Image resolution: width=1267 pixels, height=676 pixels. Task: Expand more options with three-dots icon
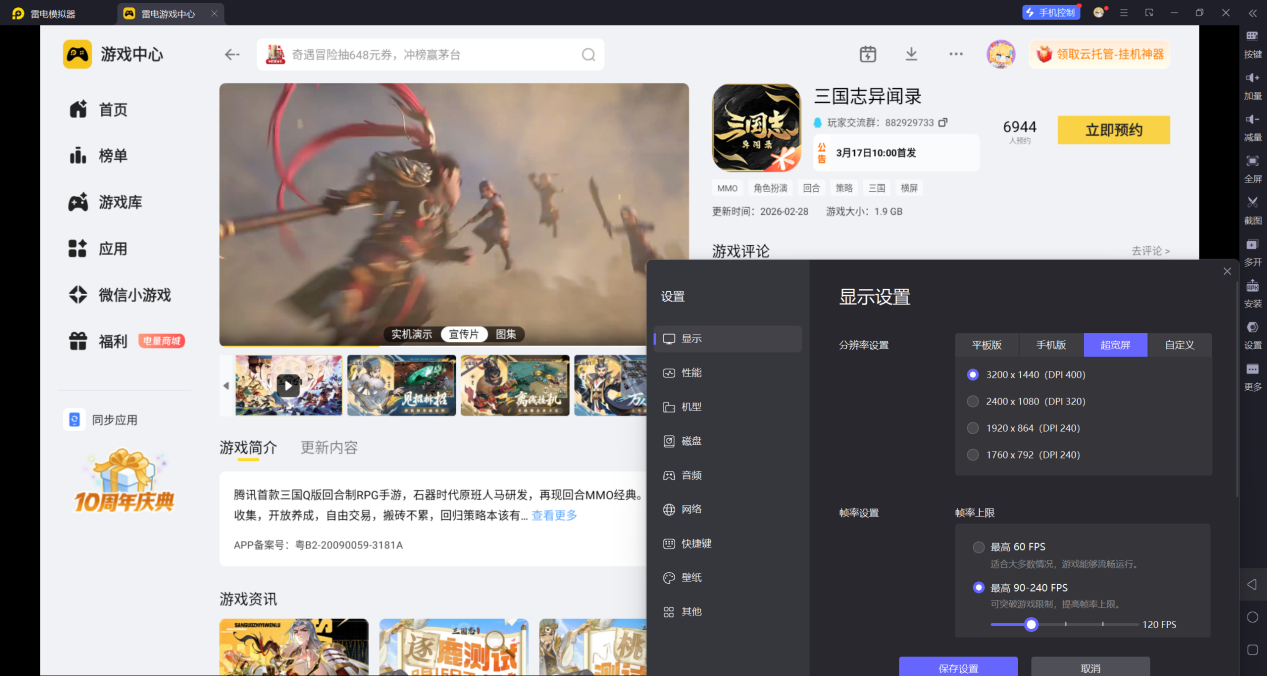[x=956, y=54]
